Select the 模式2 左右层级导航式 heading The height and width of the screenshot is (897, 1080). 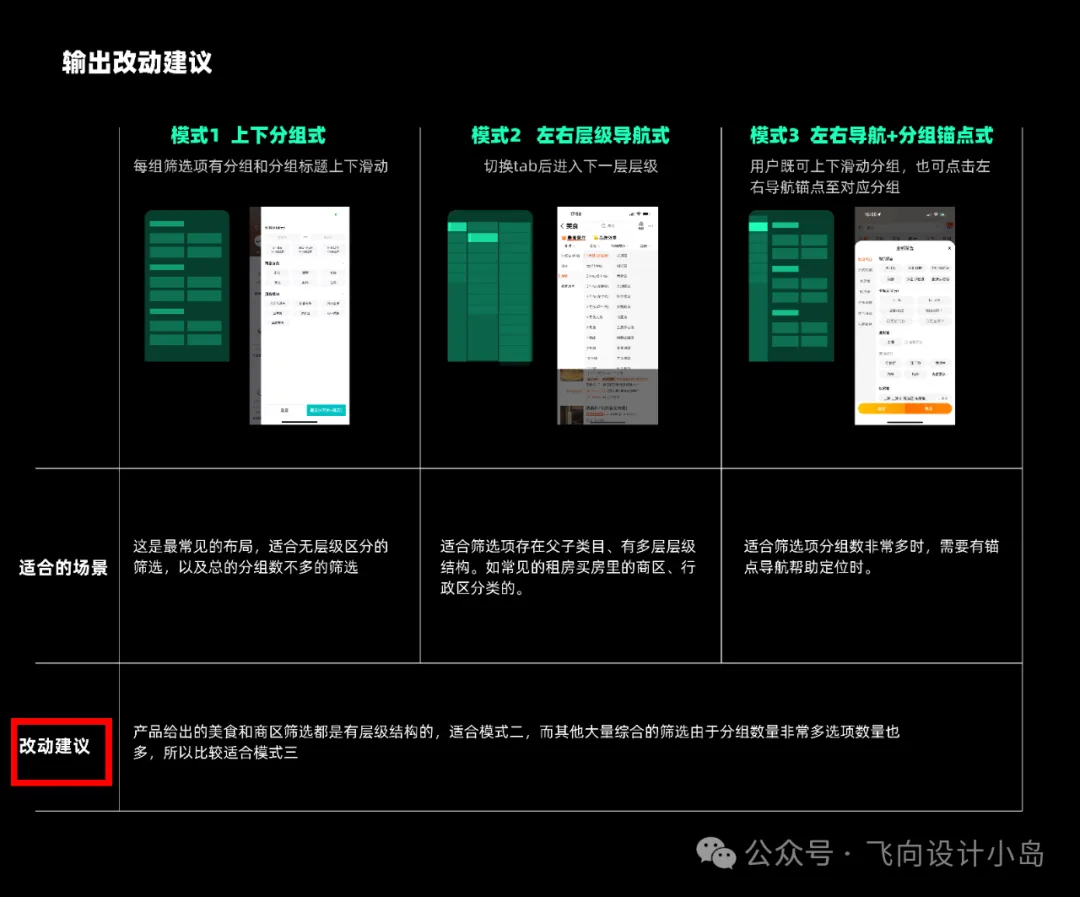[x=570, y=135]
